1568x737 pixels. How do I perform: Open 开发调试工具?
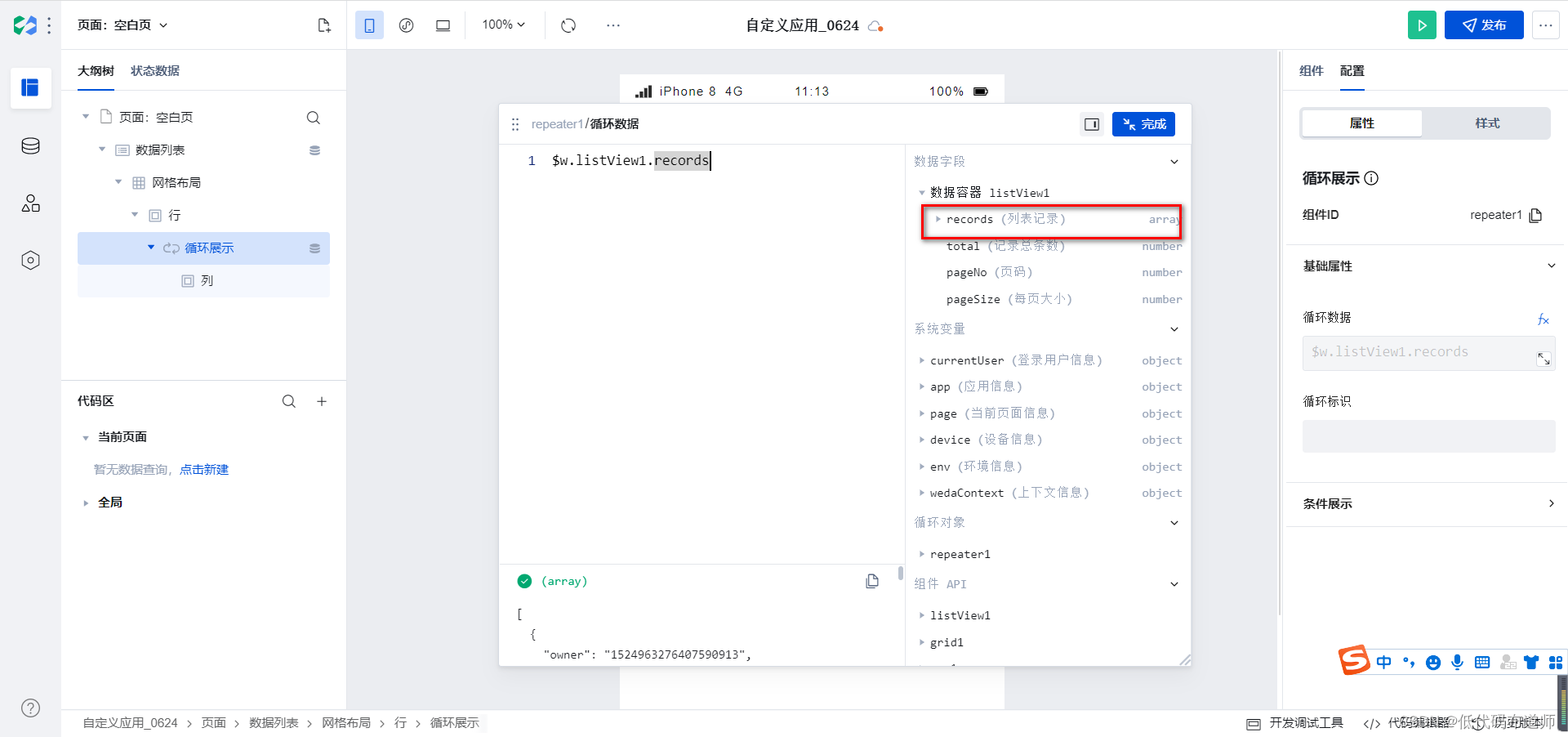point(1296,723)
